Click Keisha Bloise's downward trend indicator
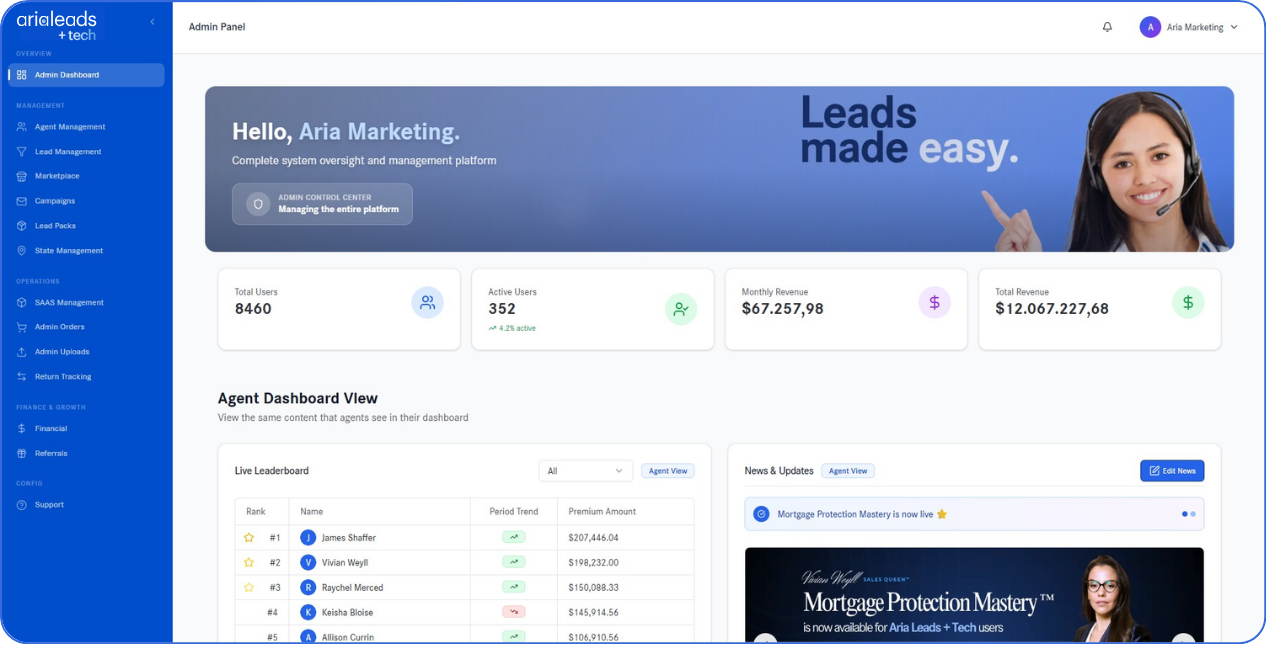 tap(514, 612)
